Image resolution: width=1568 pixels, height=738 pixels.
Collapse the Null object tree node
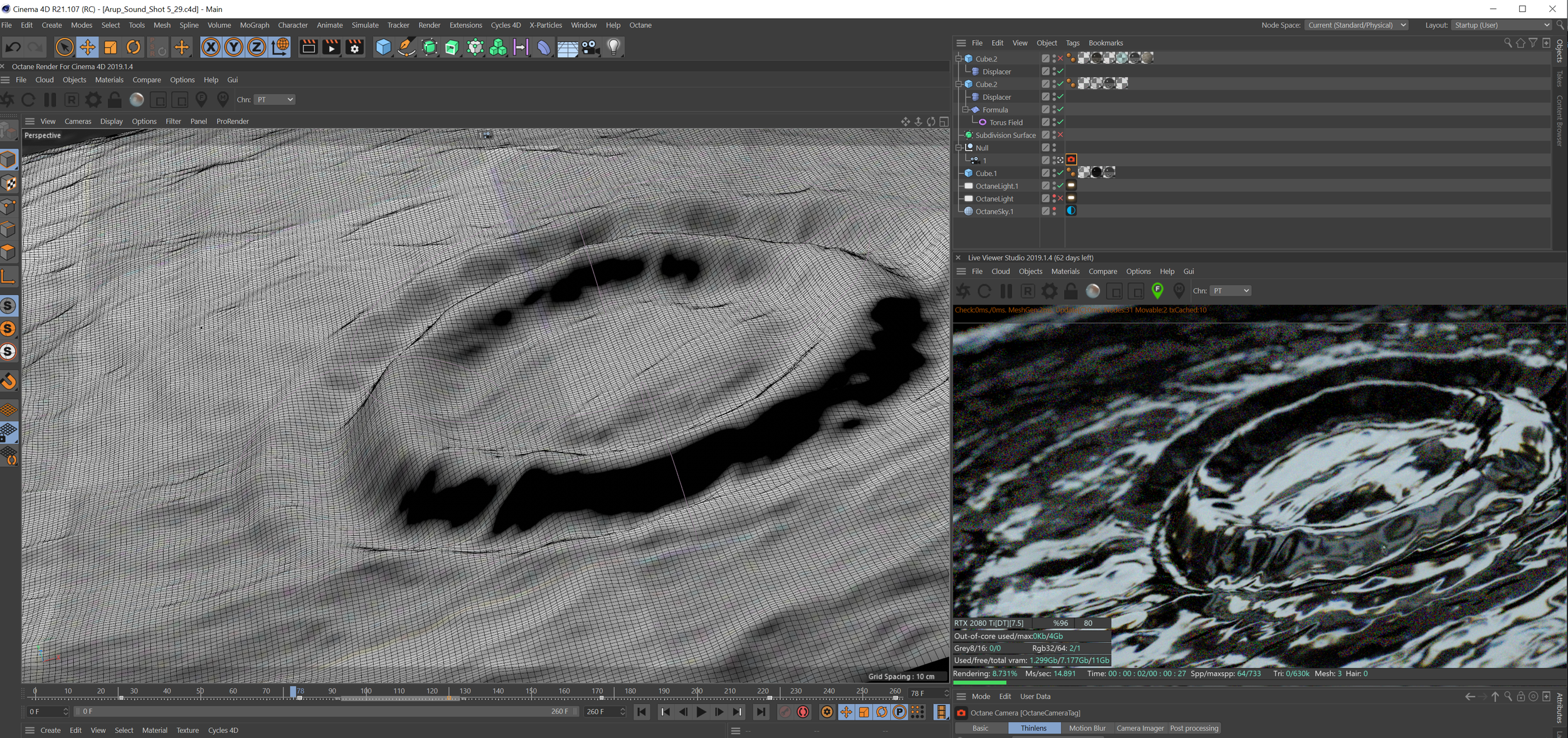click(959, 148)
